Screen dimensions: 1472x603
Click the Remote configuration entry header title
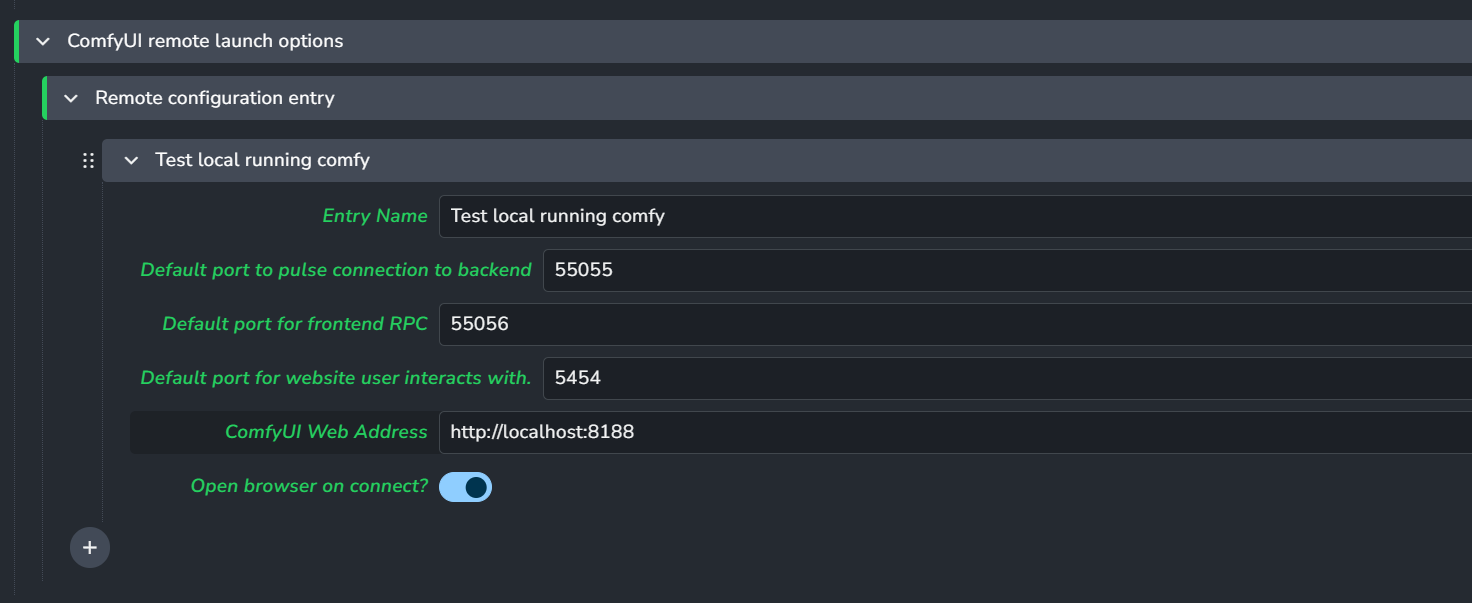(x=215, y=98)
